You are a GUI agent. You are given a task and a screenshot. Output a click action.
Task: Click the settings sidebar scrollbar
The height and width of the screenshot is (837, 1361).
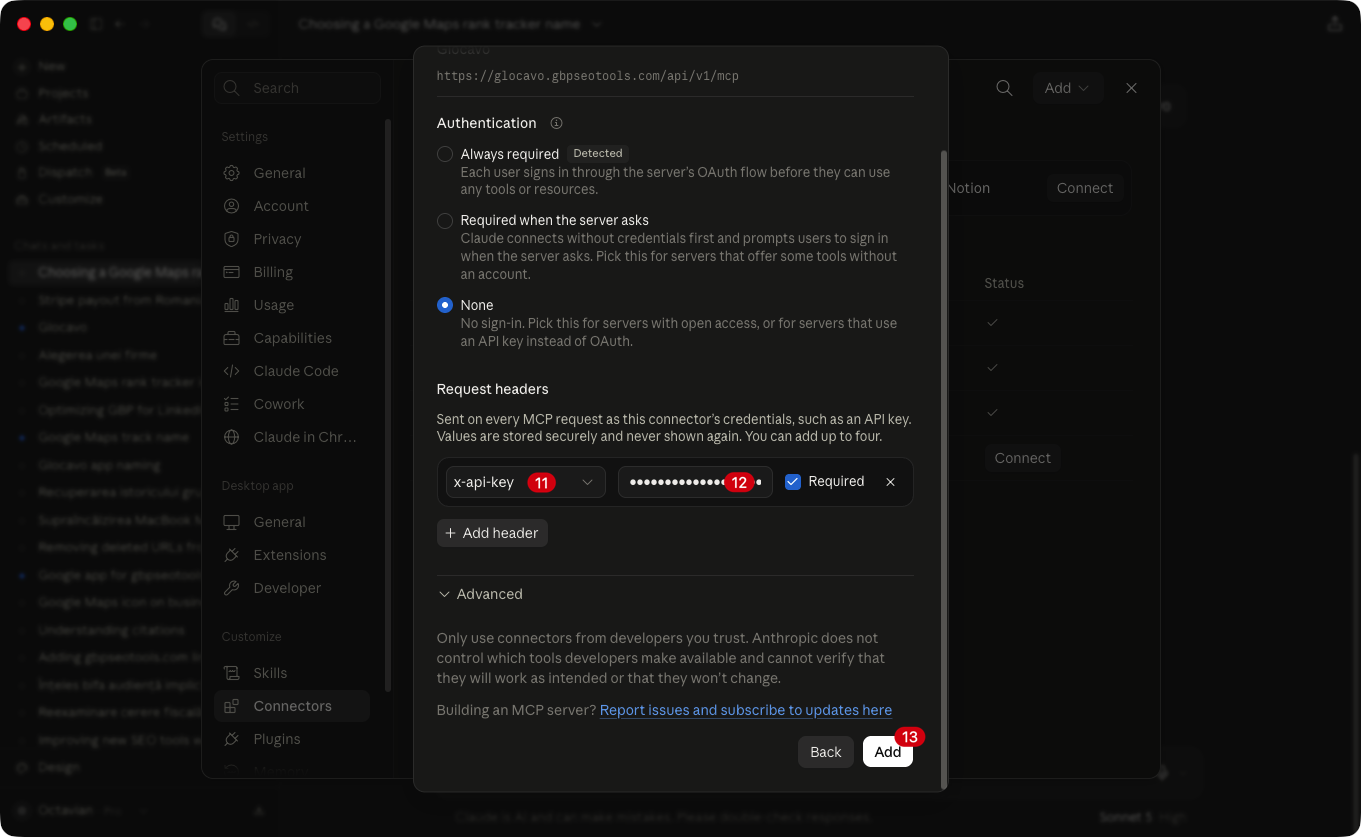click(388, 405)
